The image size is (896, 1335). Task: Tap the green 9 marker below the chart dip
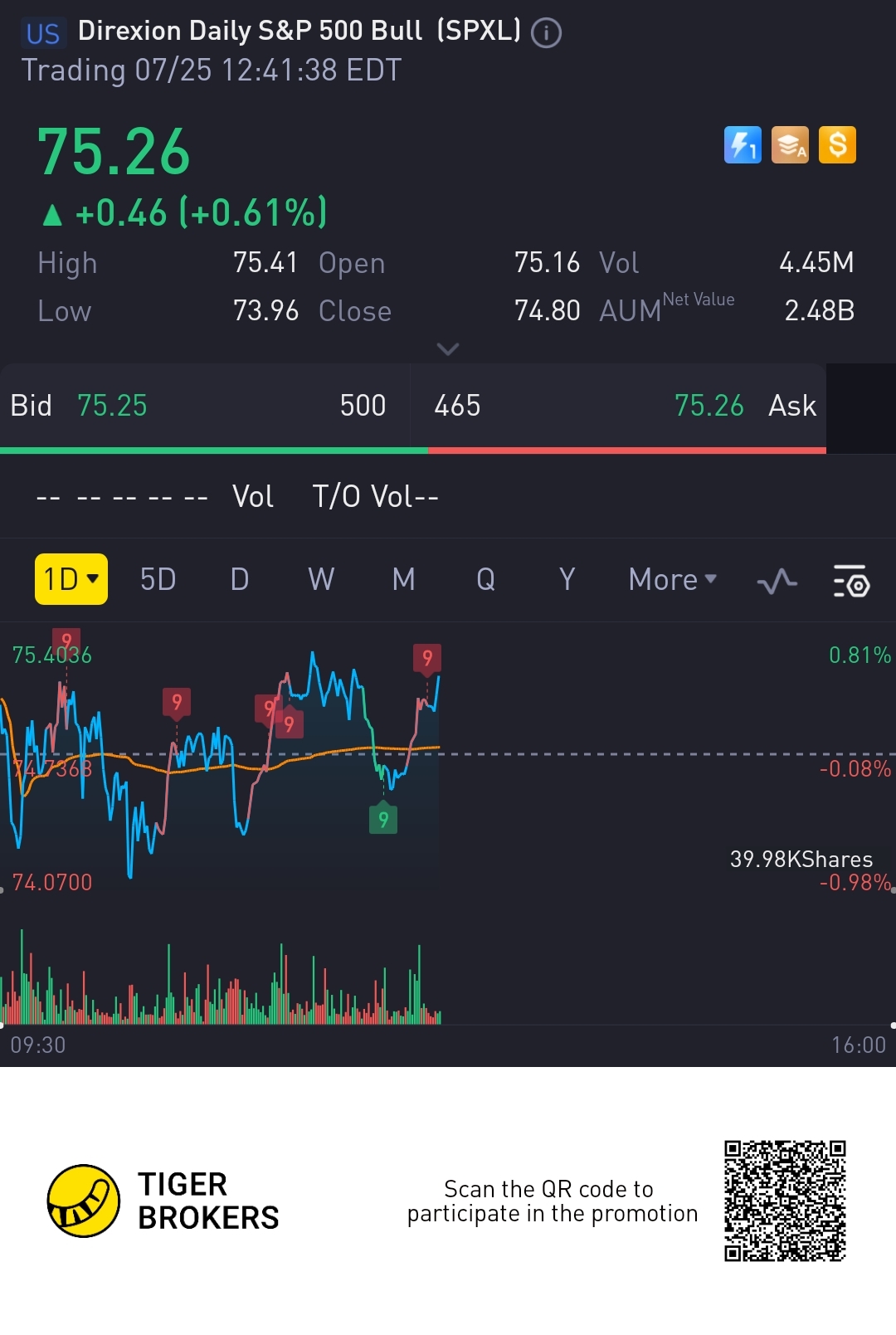[383, 819]
